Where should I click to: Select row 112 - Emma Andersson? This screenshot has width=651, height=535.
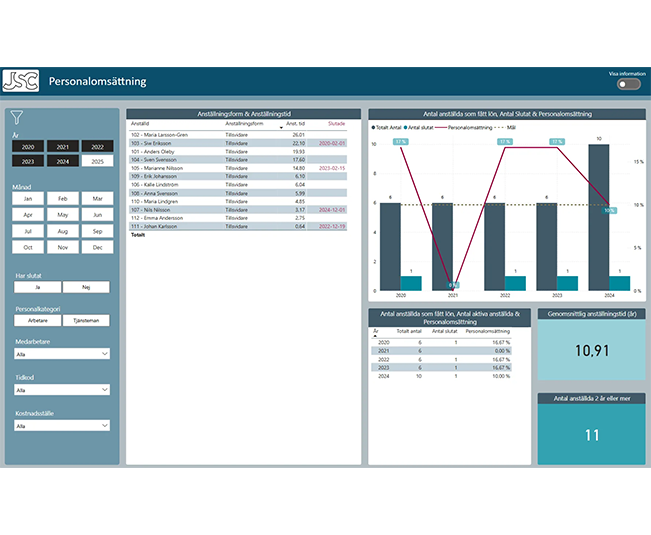[x=238, y=218]
